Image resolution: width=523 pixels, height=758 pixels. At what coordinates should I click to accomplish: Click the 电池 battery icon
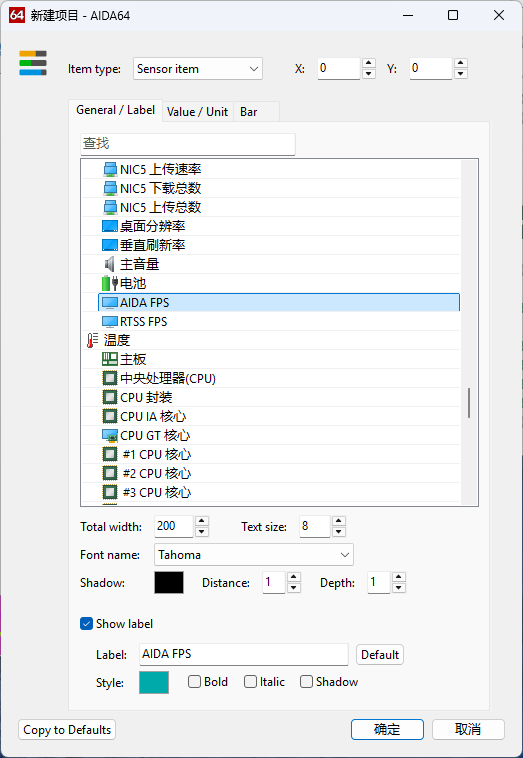point(110,283)
